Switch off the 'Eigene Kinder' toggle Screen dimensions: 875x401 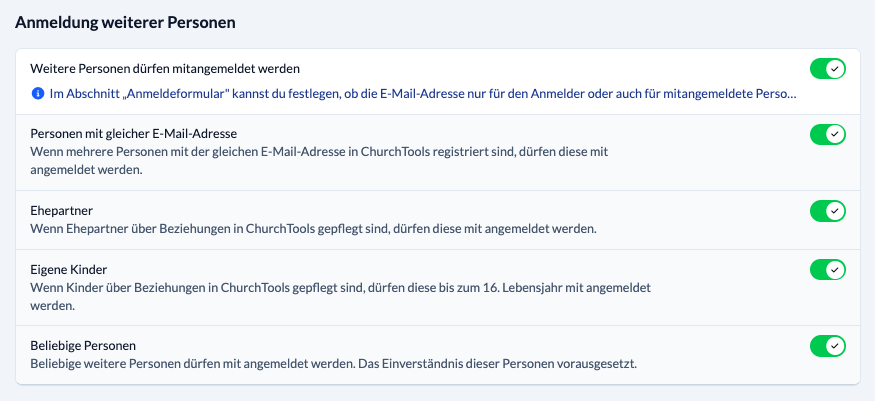point(828,270)
